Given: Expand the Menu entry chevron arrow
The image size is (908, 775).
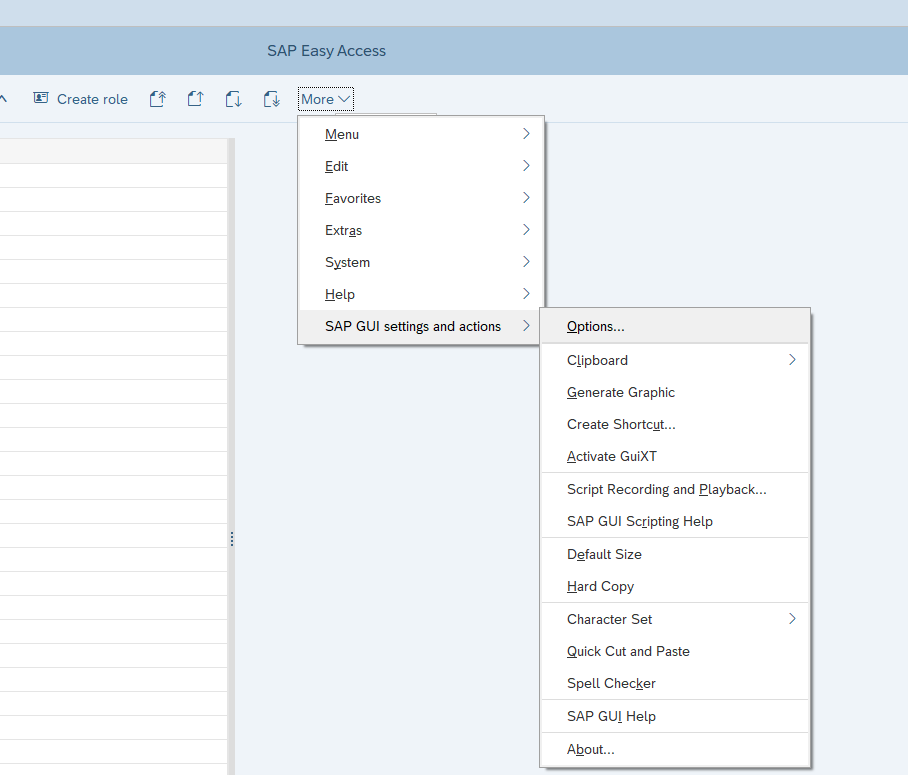Looking at the screenshot, I should click(526, 134).
